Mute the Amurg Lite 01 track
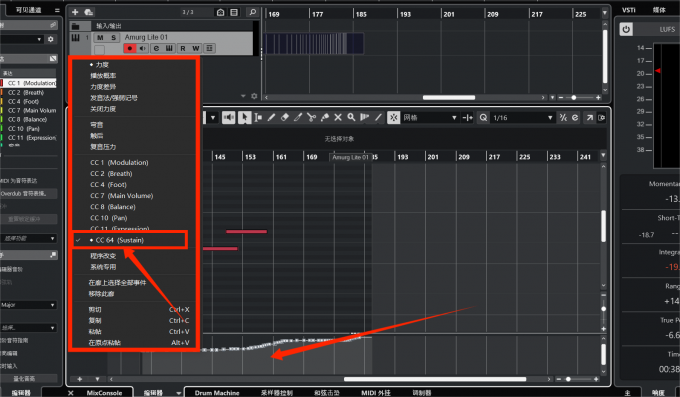The image size is (680, 397). tap(100, 37)
